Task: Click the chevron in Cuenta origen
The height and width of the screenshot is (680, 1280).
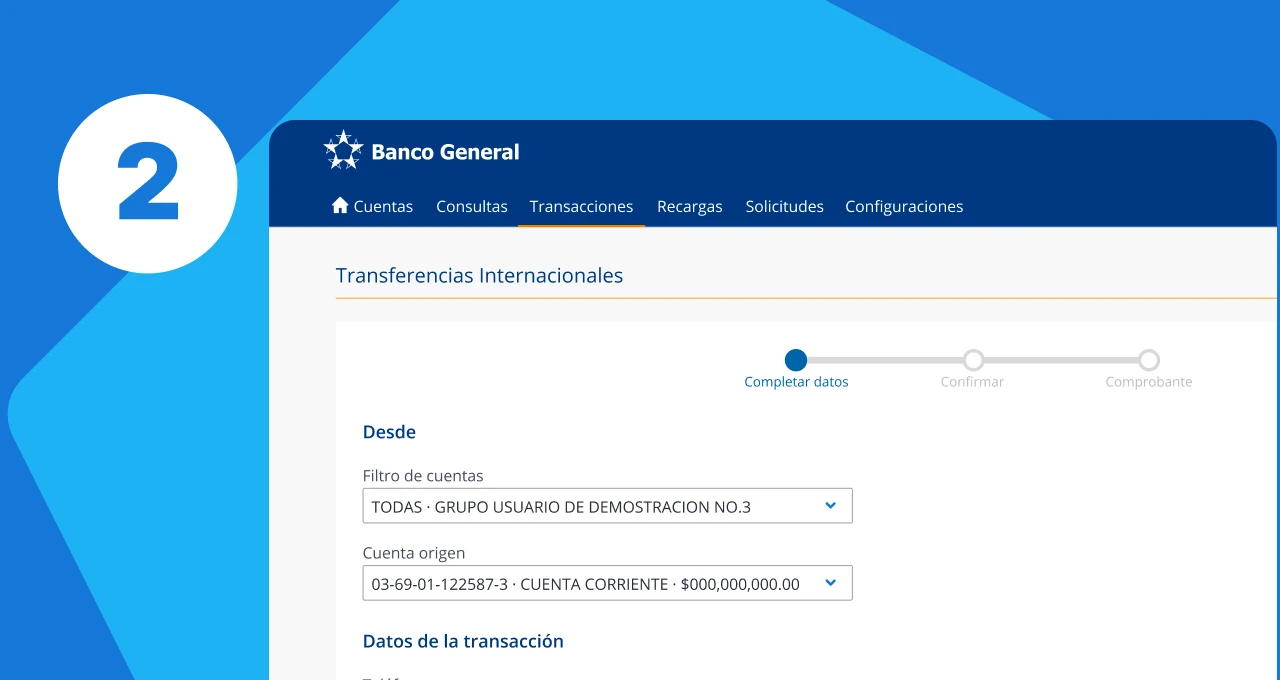Action: click(x=830, y=583)
